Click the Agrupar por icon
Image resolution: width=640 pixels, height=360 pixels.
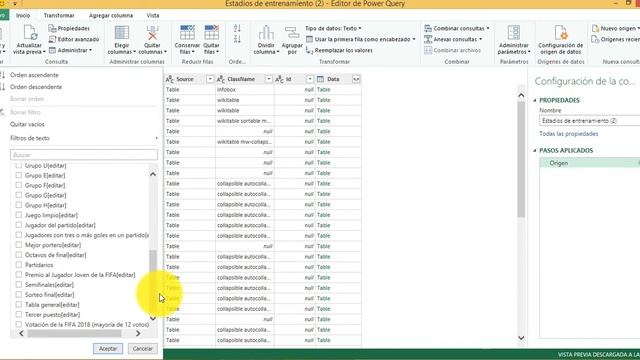[292, 33]
